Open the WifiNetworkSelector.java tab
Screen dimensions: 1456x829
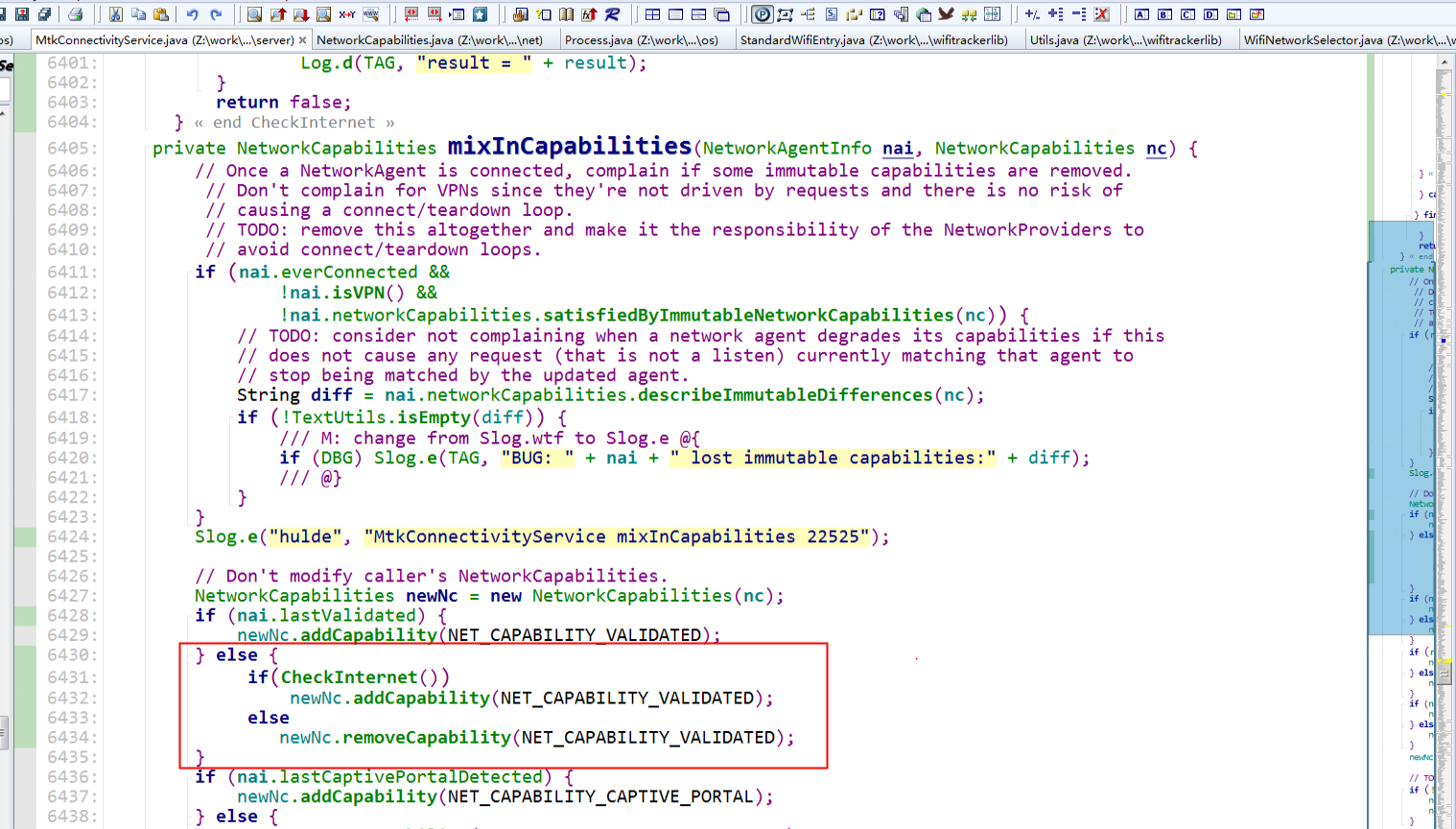pos(1349,39)
